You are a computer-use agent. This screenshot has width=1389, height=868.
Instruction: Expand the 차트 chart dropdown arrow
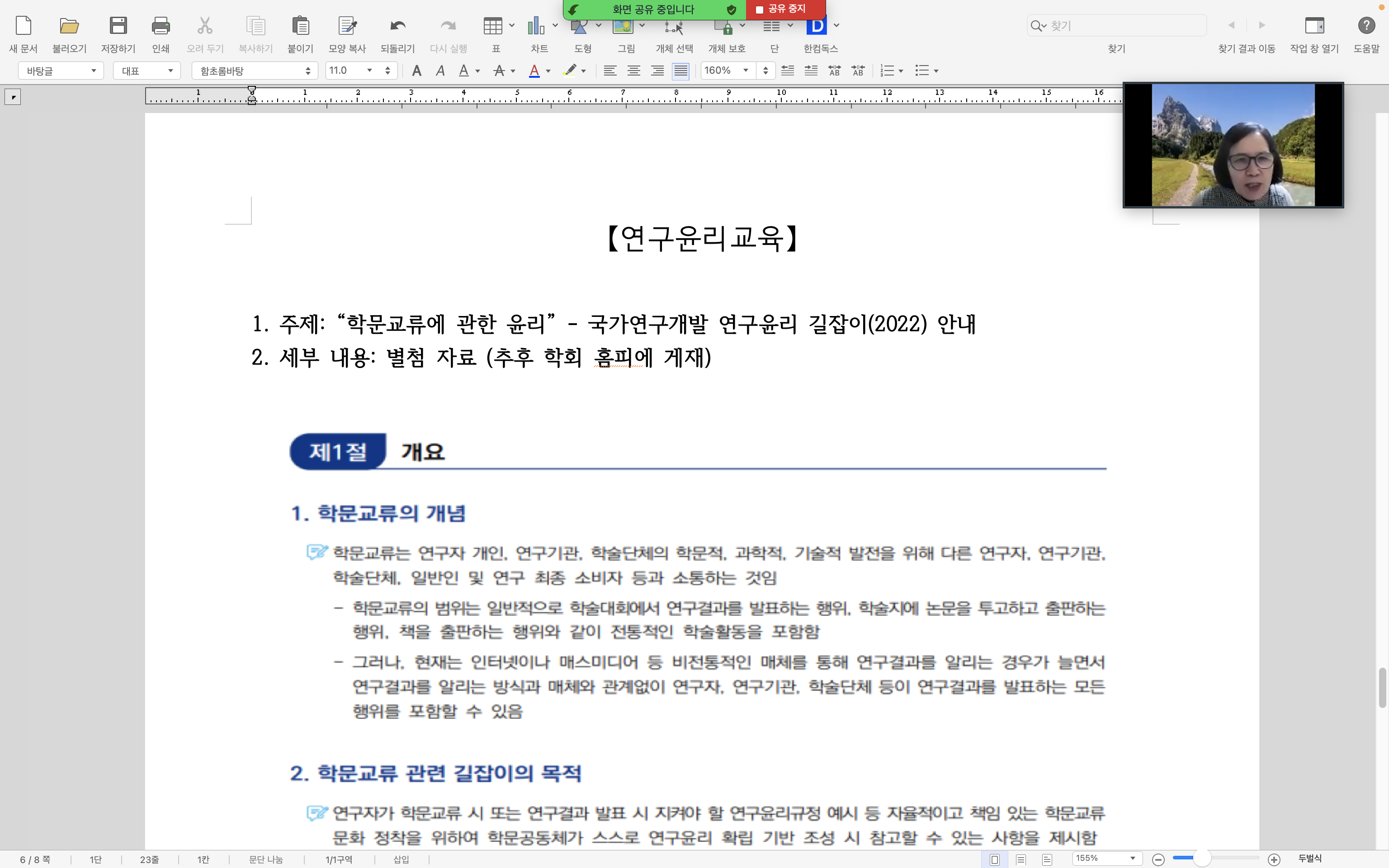coord(555,26)
